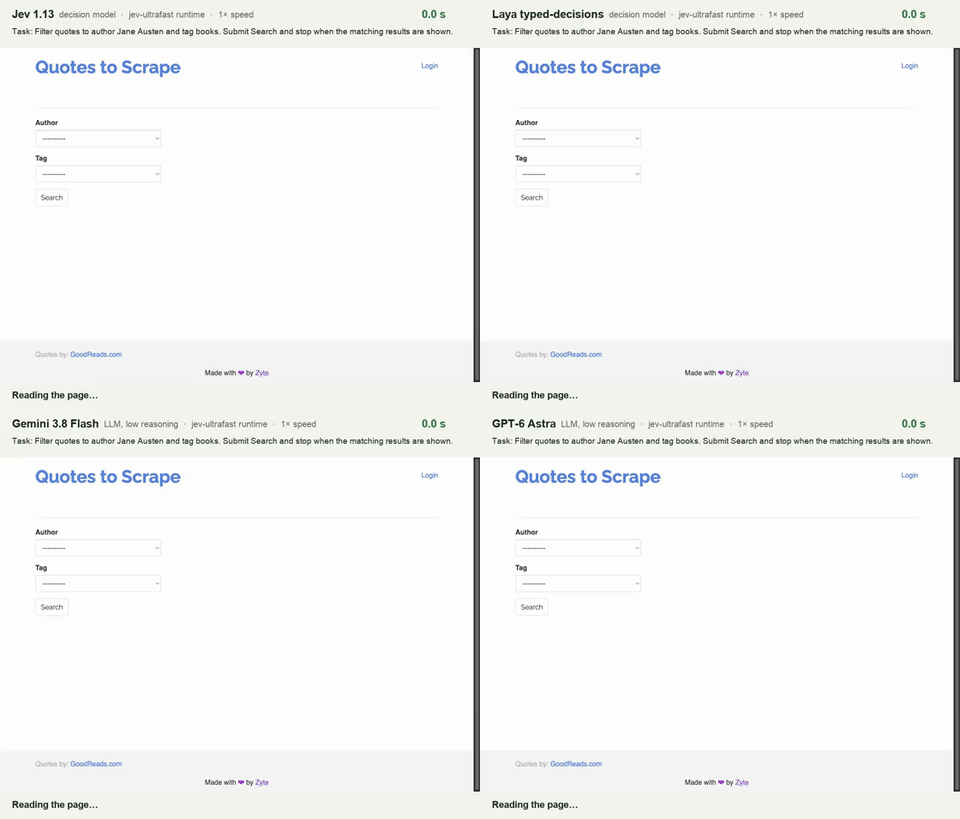This screenshot has height=819, width=960.
Task: Open Zyte link in Gemini 3.8 Flash panel
Action: pos(261,782)
